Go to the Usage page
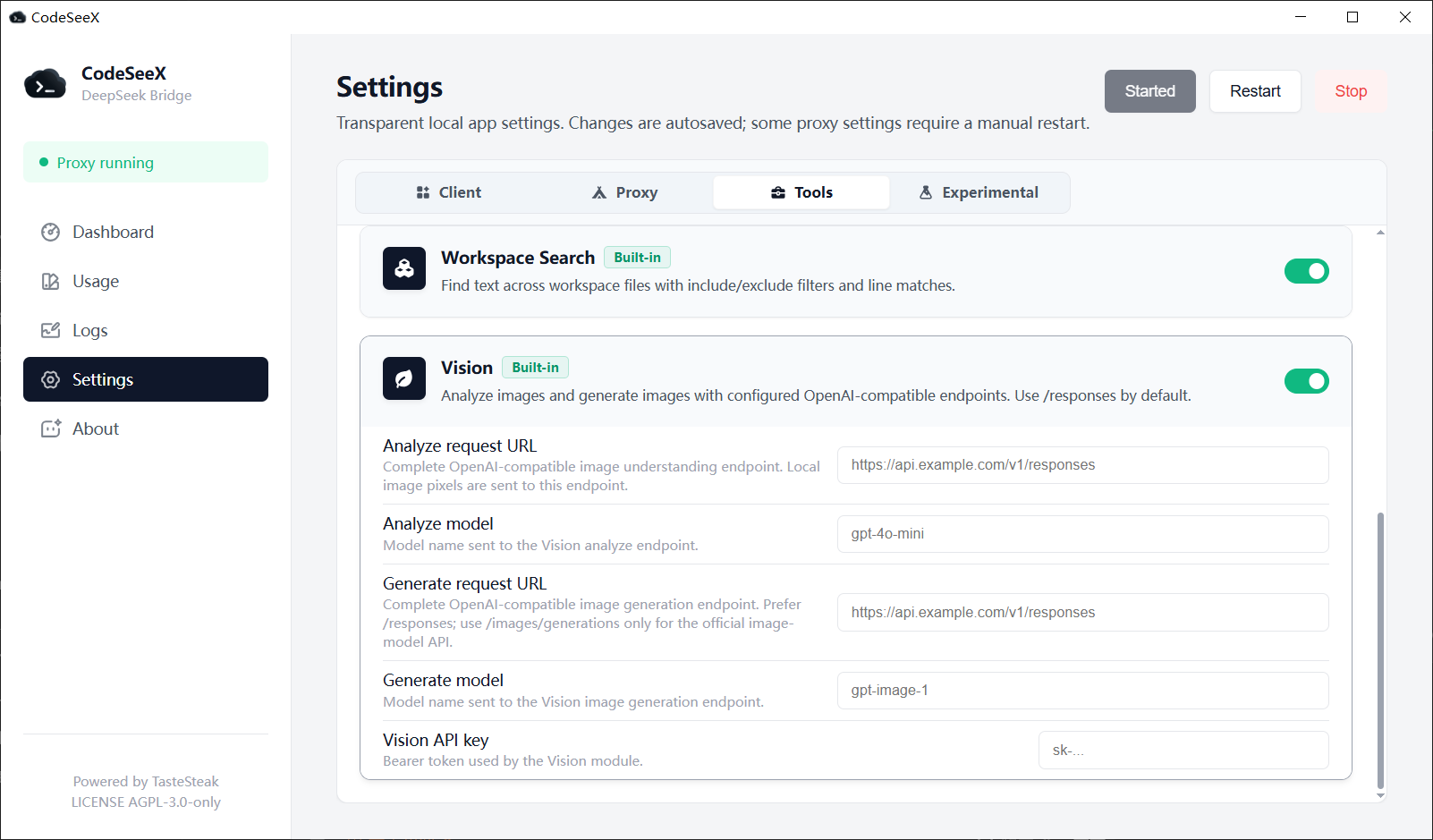1433x840 pixels. pyautogui.click(x=146, y=281)
